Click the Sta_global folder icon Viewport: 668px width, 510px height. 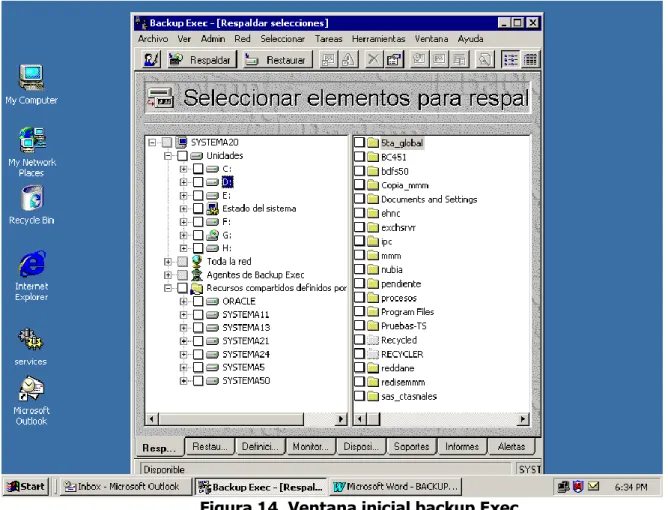[x=373, y=143]
